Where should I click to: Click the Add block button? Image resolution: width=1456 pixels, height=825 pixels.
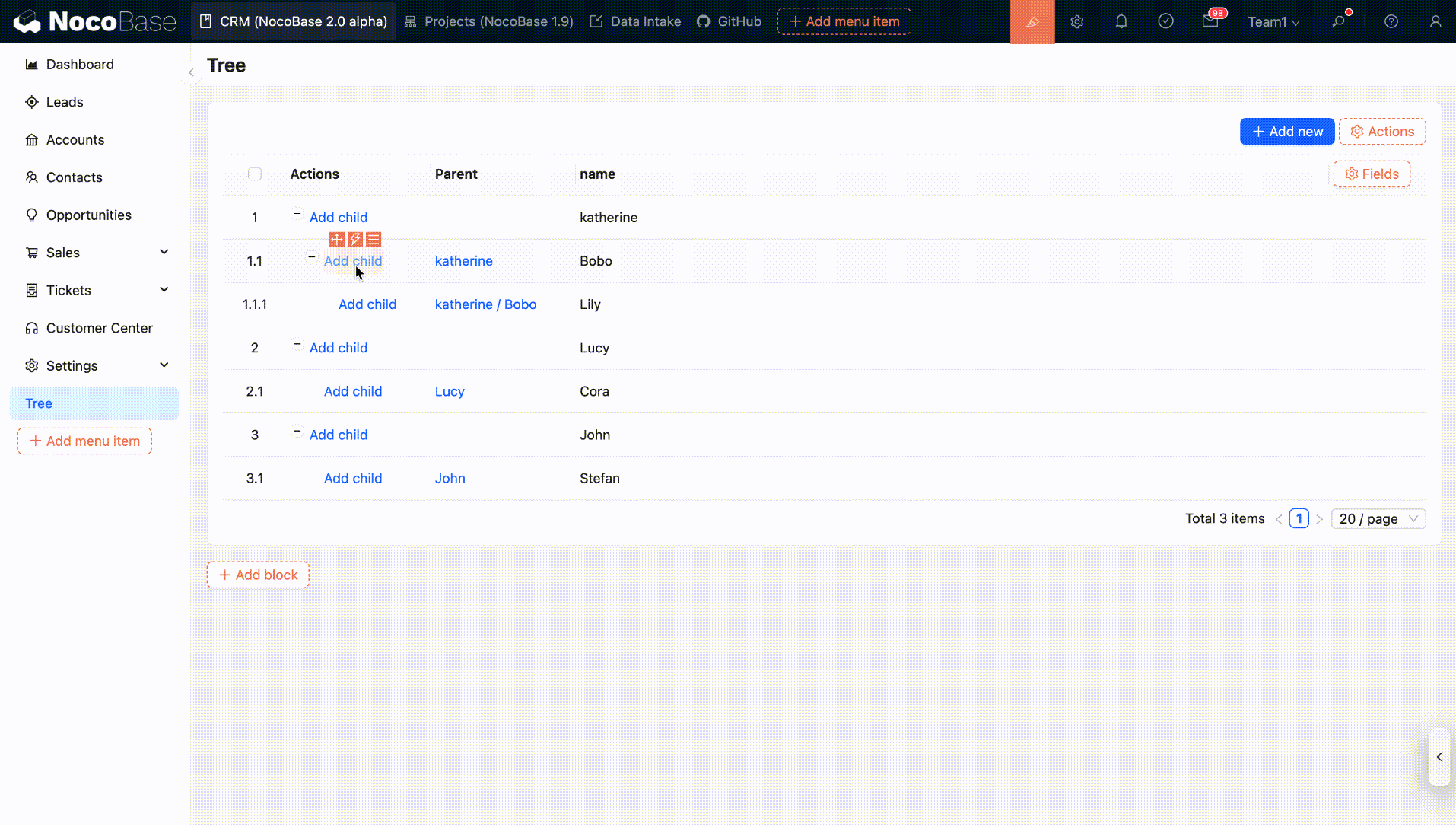click(x=258, y=575)
